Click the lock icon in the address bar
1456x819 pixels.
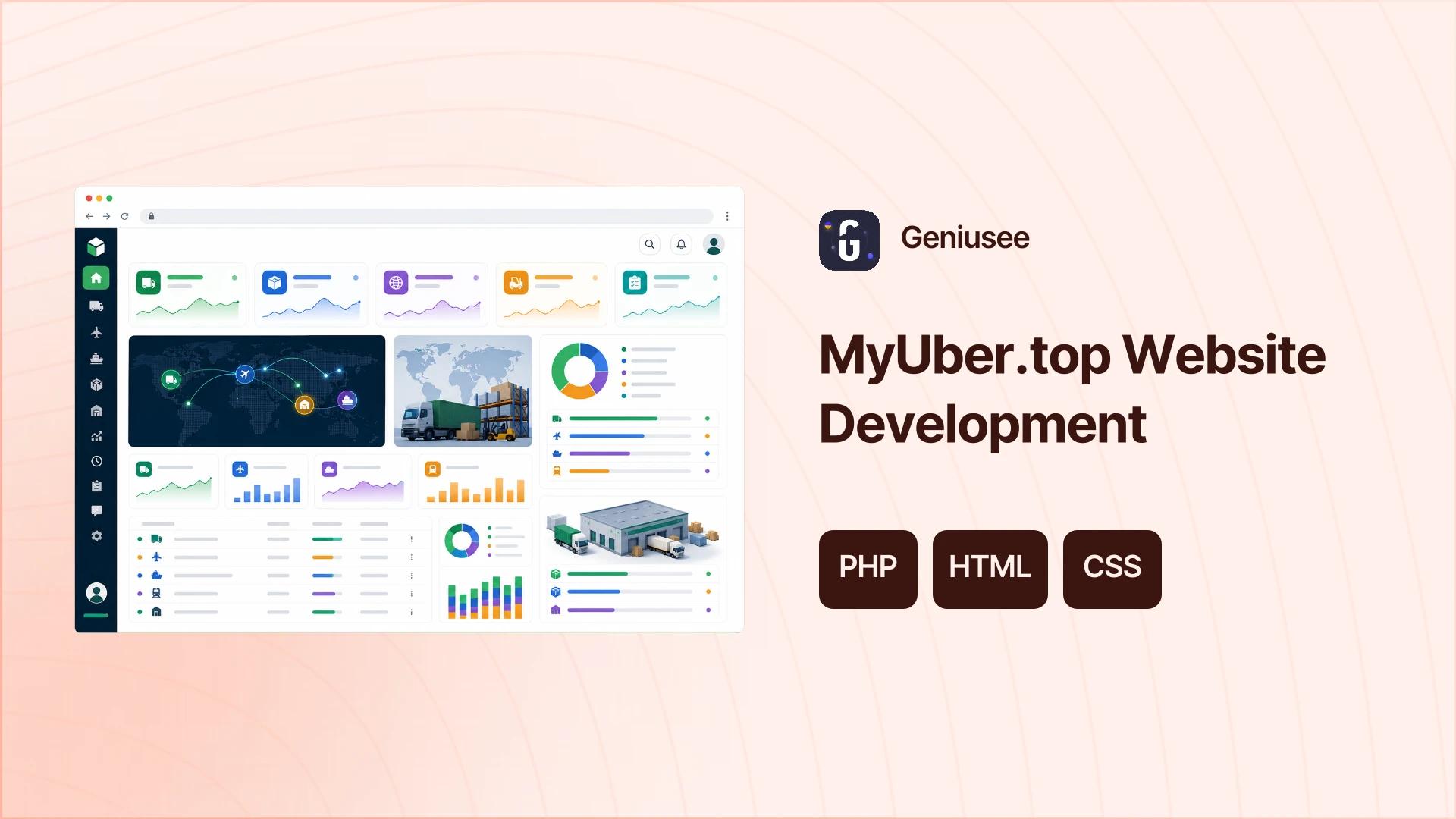pyautogui.click(x=151, y=216)
